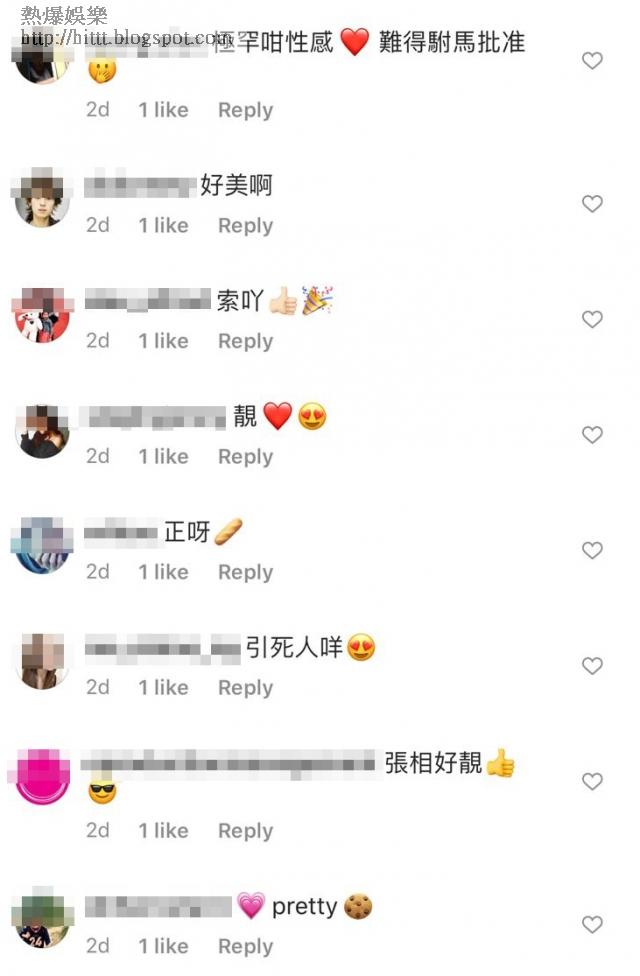
Task: Like the 引死人咩 comment
Action: coord(591,666)
